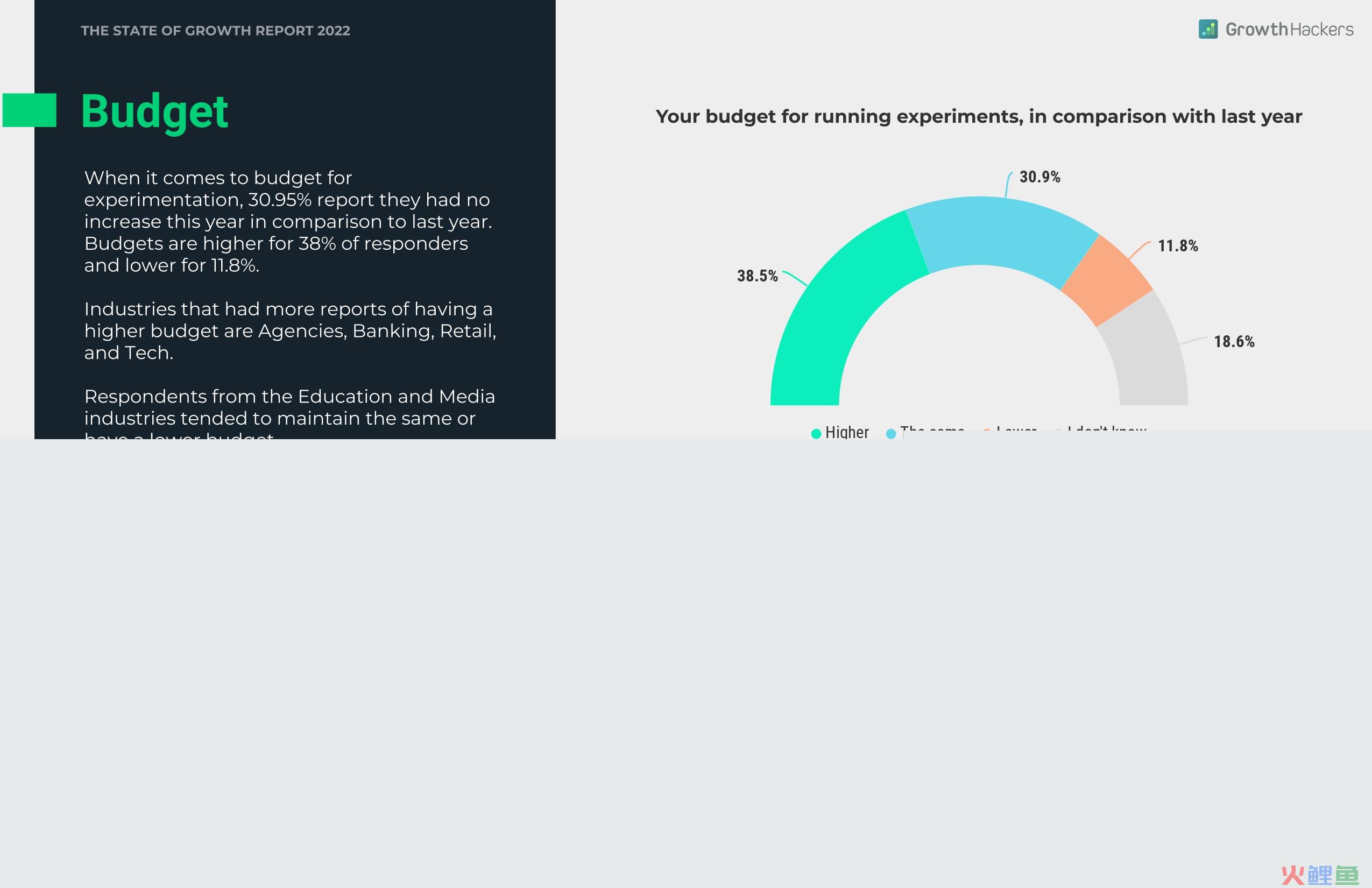Viewport: 1372px width, 888px height.
Task: Click the green rectangle beside Budget heading
Action: coord(30,110)
